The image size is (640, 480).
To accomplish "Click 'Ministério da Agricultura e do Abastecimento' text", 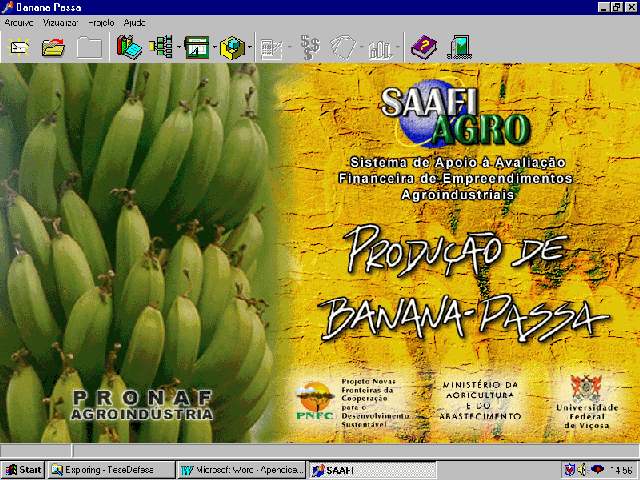I will 481,400.
